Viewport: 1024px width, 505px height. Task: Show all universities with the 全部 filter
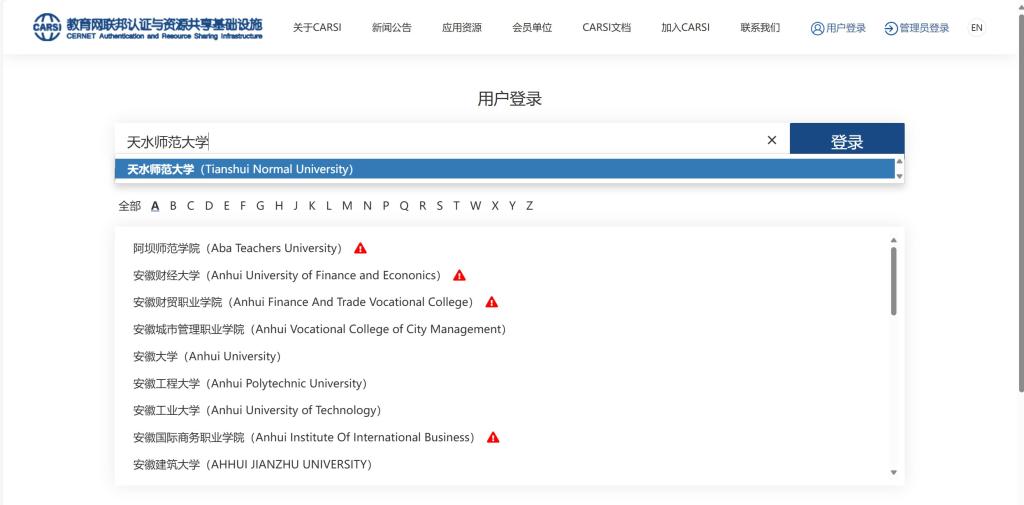(129, 206)
